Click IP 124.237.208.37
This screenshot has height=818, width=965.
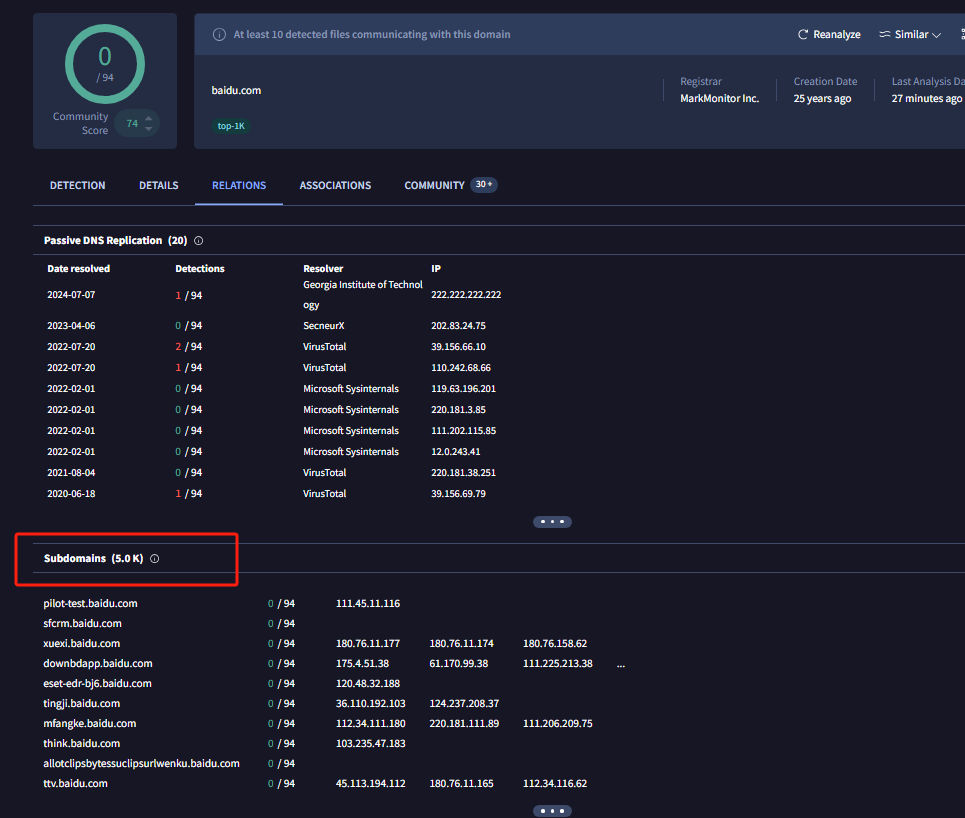click(x=464, y=704)
